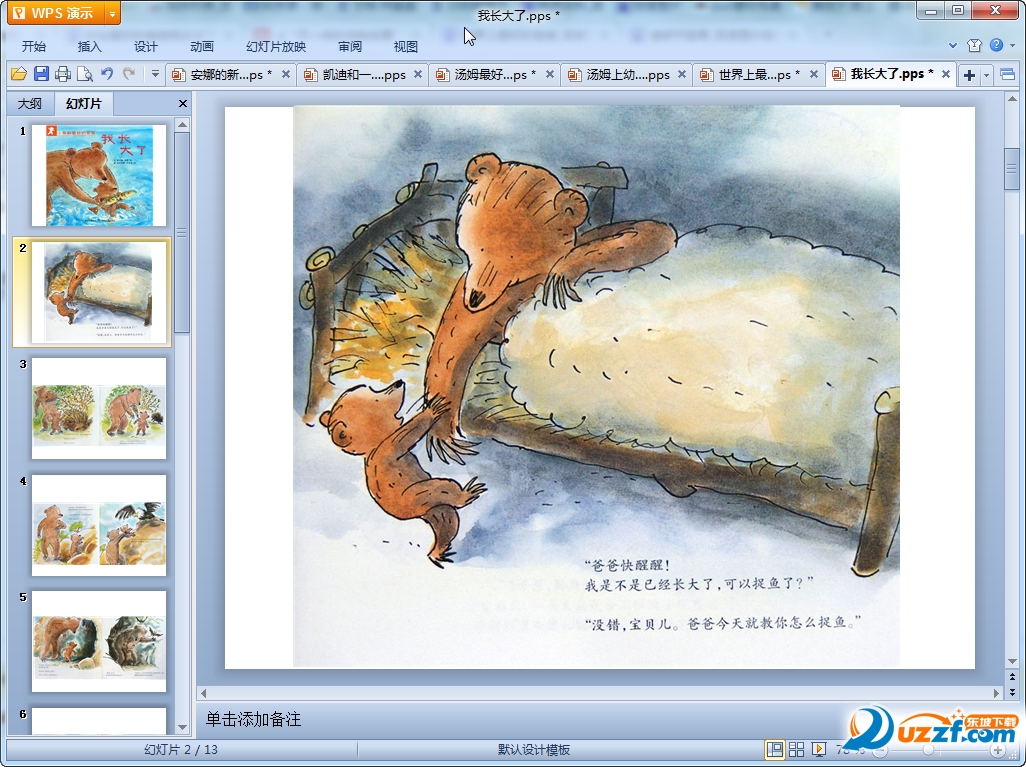Switch to slide sorter view icon

(797, 750)
